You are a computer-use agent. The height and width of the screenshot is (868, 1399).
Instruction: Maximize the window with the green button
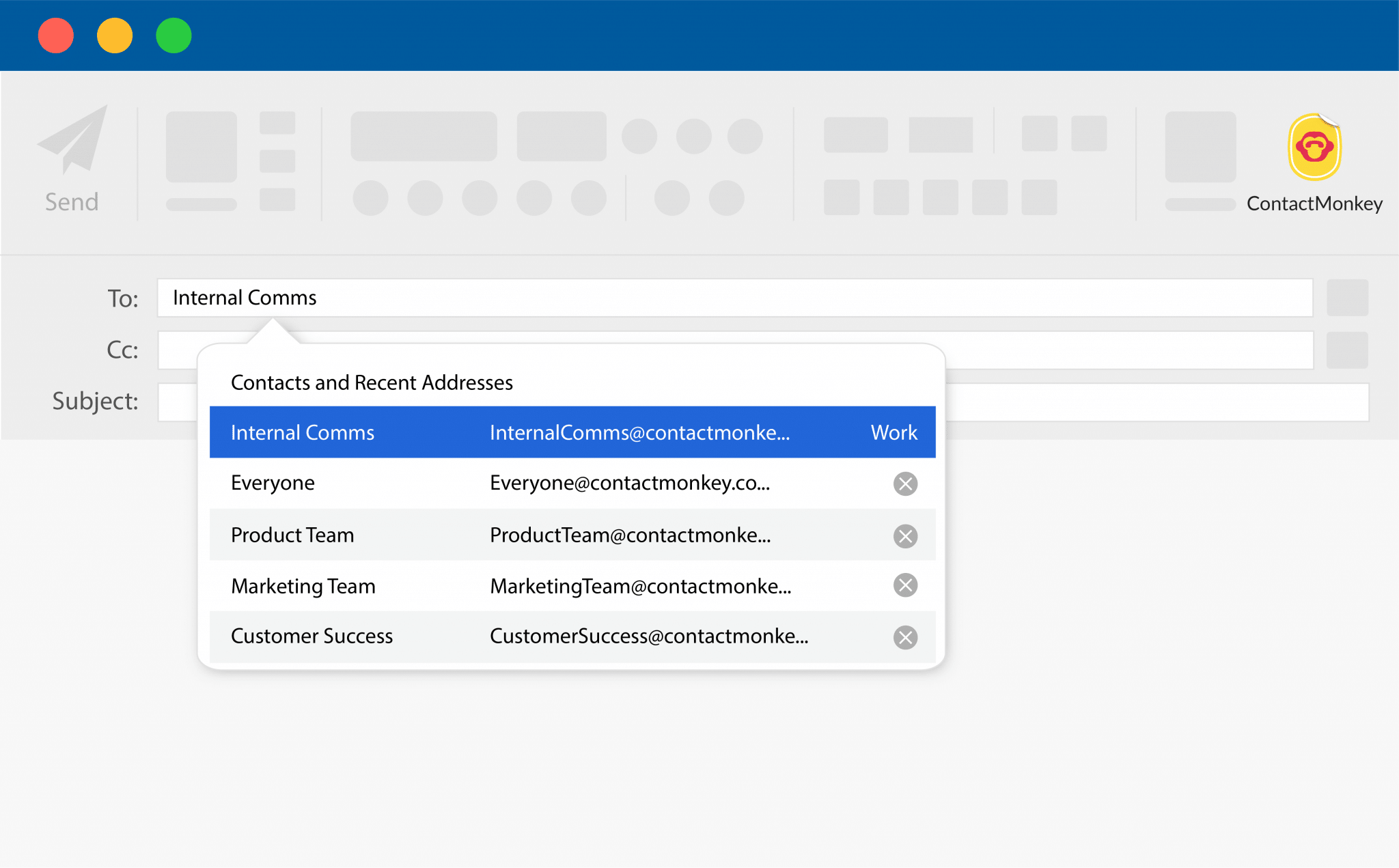tap(174, 36)
